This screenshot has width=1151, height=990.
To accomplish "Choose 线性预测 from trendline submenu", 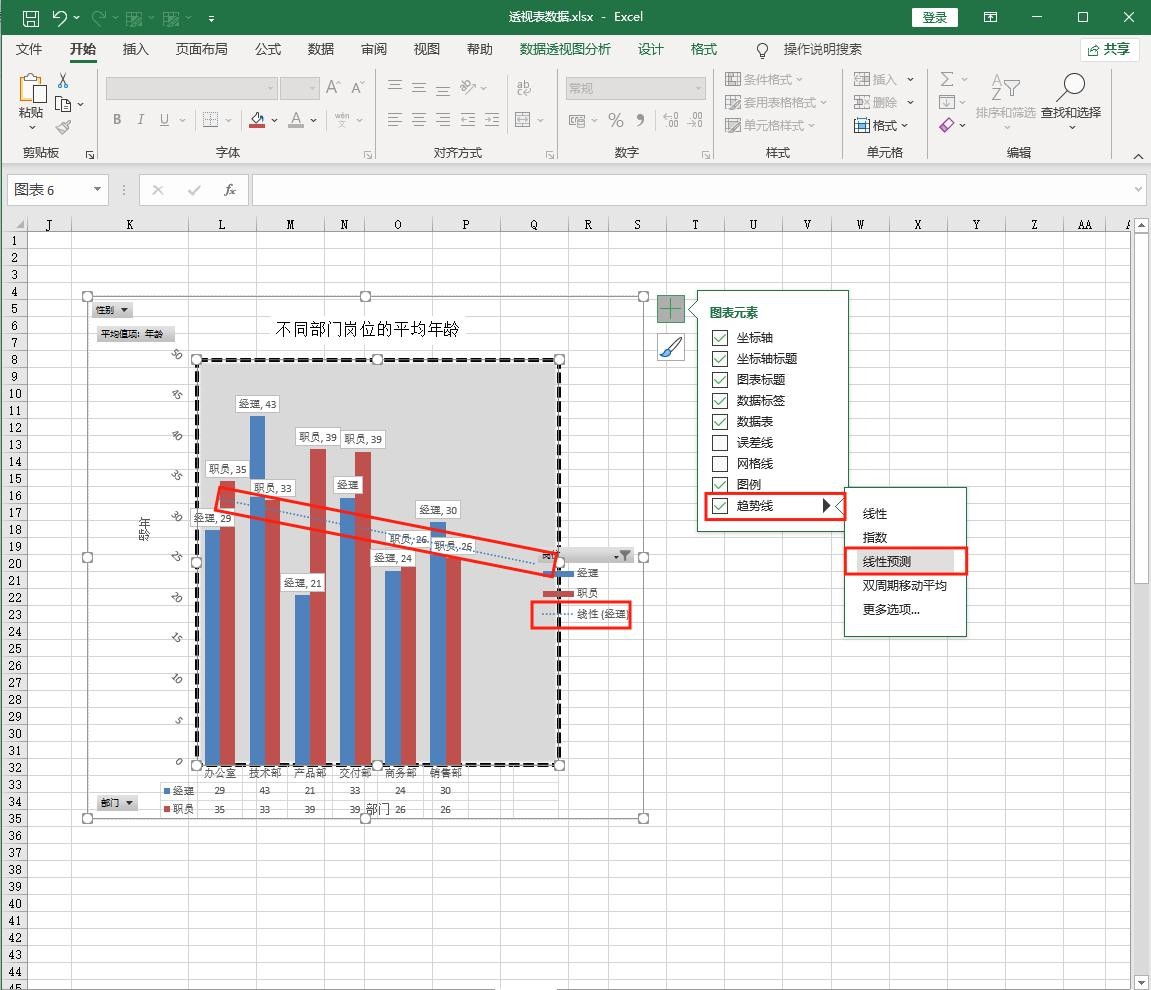I will (x=887, y=562).
